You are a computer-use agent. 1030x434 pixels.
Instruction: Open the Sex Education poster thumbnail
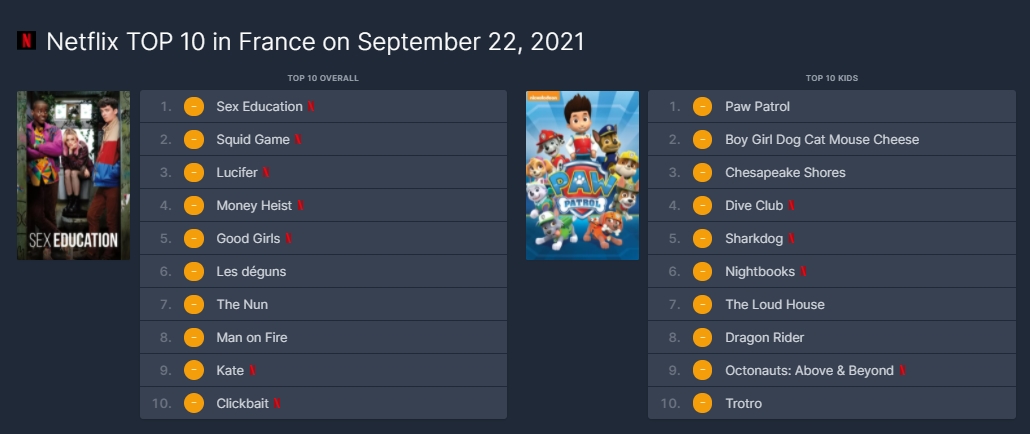[74, 175]
